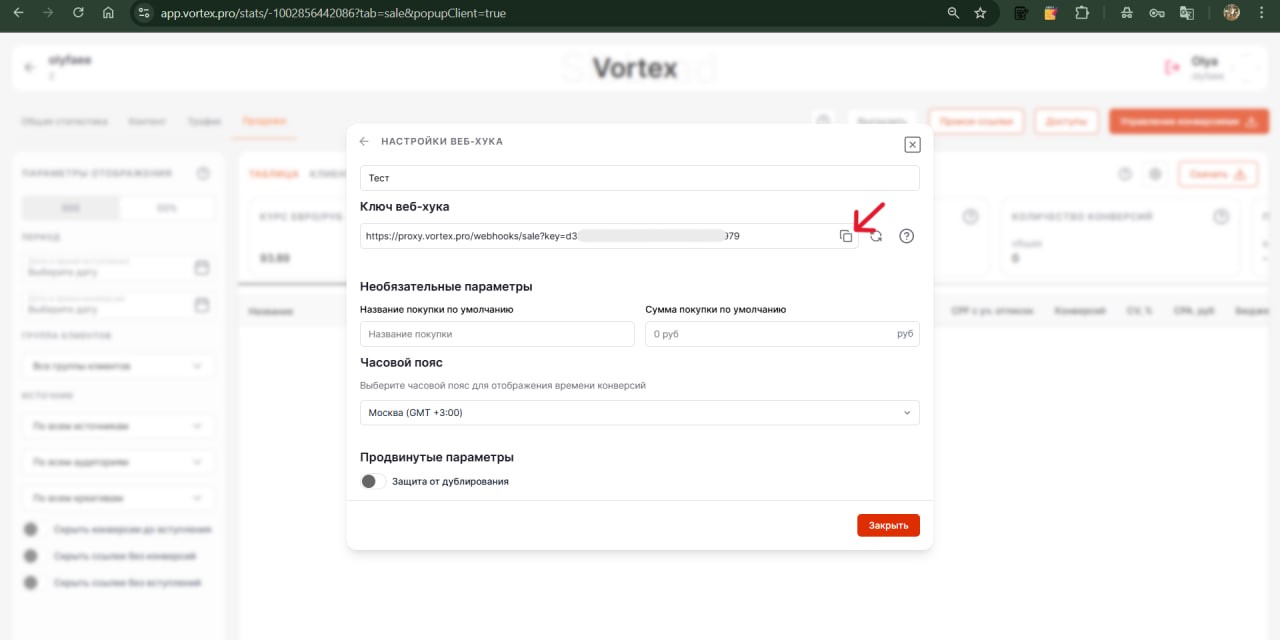Go back from webhook settings
The width and height of the screenshot is (1280, 640).
point(364,142)
